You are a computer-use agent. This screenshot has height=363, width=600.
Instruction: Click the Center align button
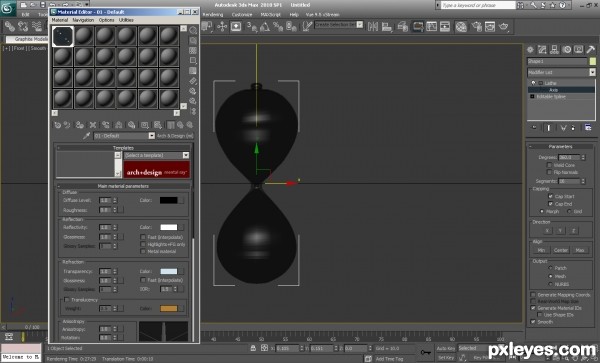pyautogui.click(x=561, y=250)
